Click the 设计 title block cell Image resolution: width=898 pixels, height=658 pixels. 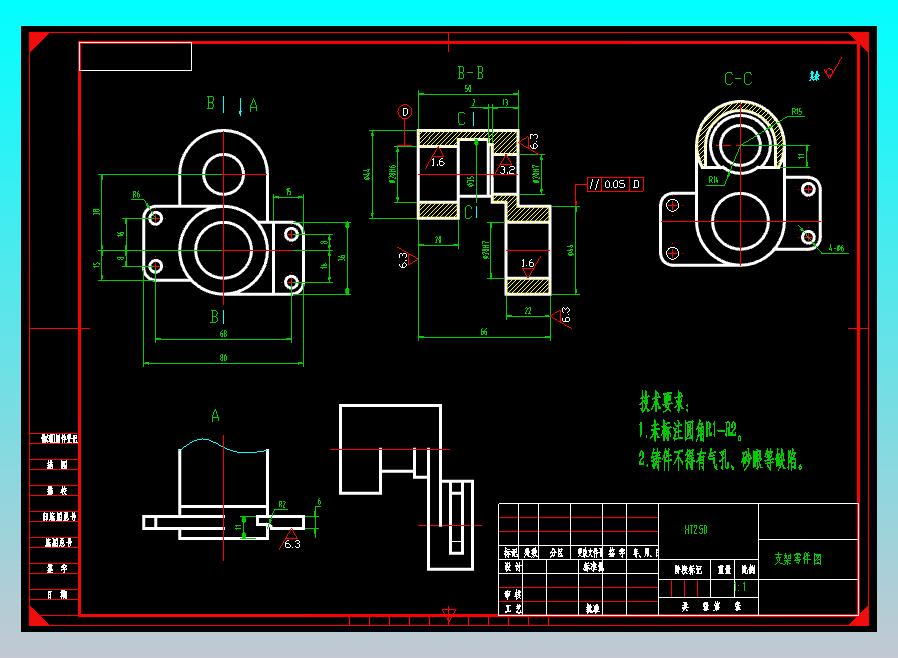513,567
